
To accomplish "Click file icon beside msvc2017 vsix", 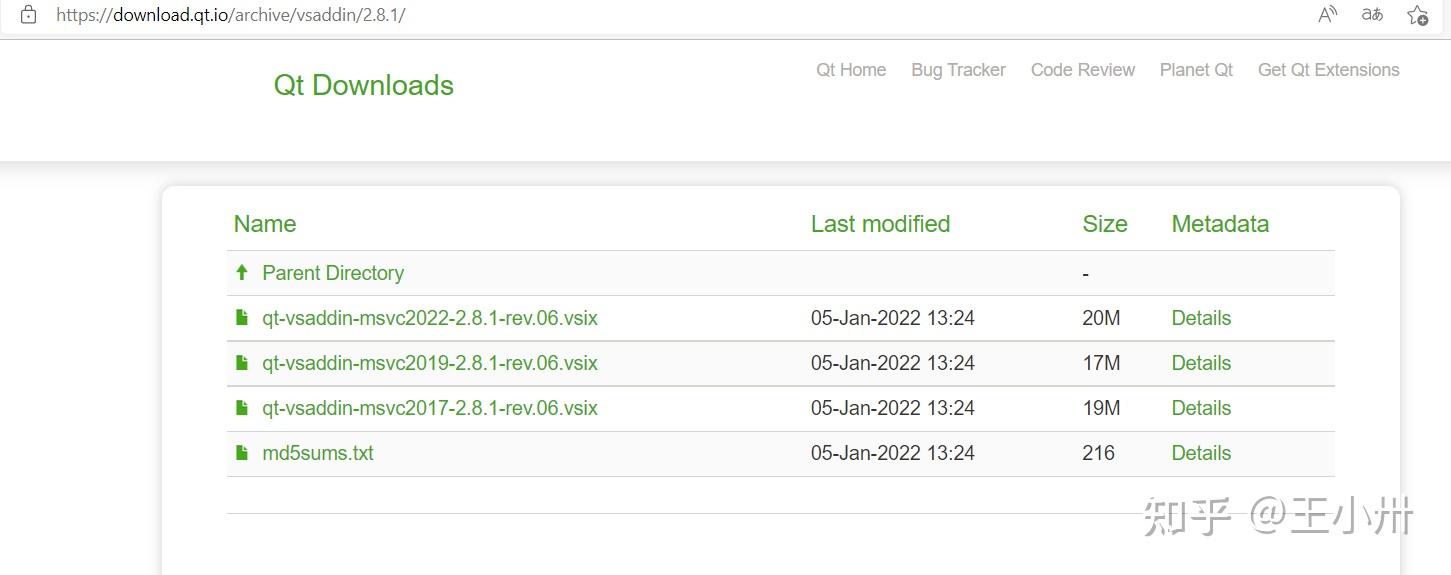I will 241,408.
